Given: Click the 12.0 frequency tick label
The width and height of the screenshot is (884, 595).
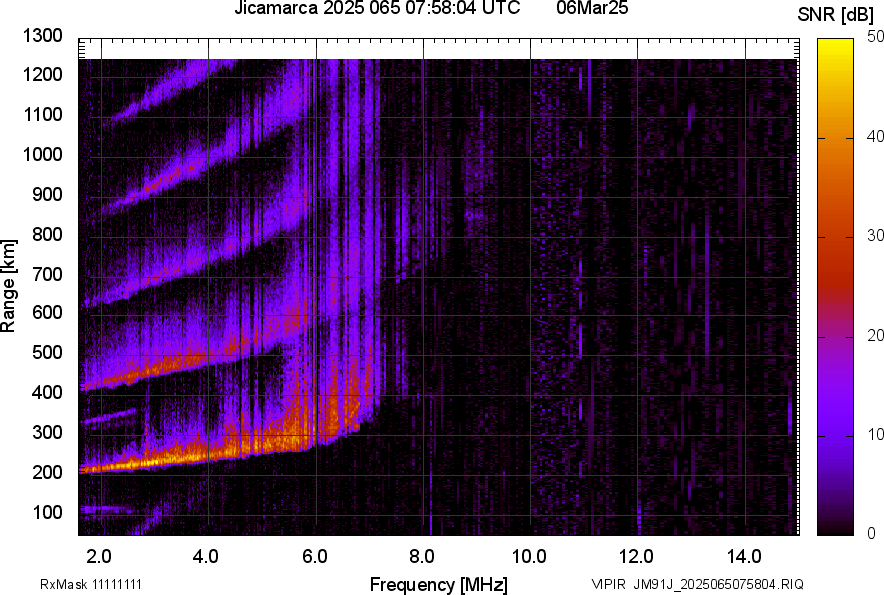Looking at the screenshot, I should tap(637, 556).
